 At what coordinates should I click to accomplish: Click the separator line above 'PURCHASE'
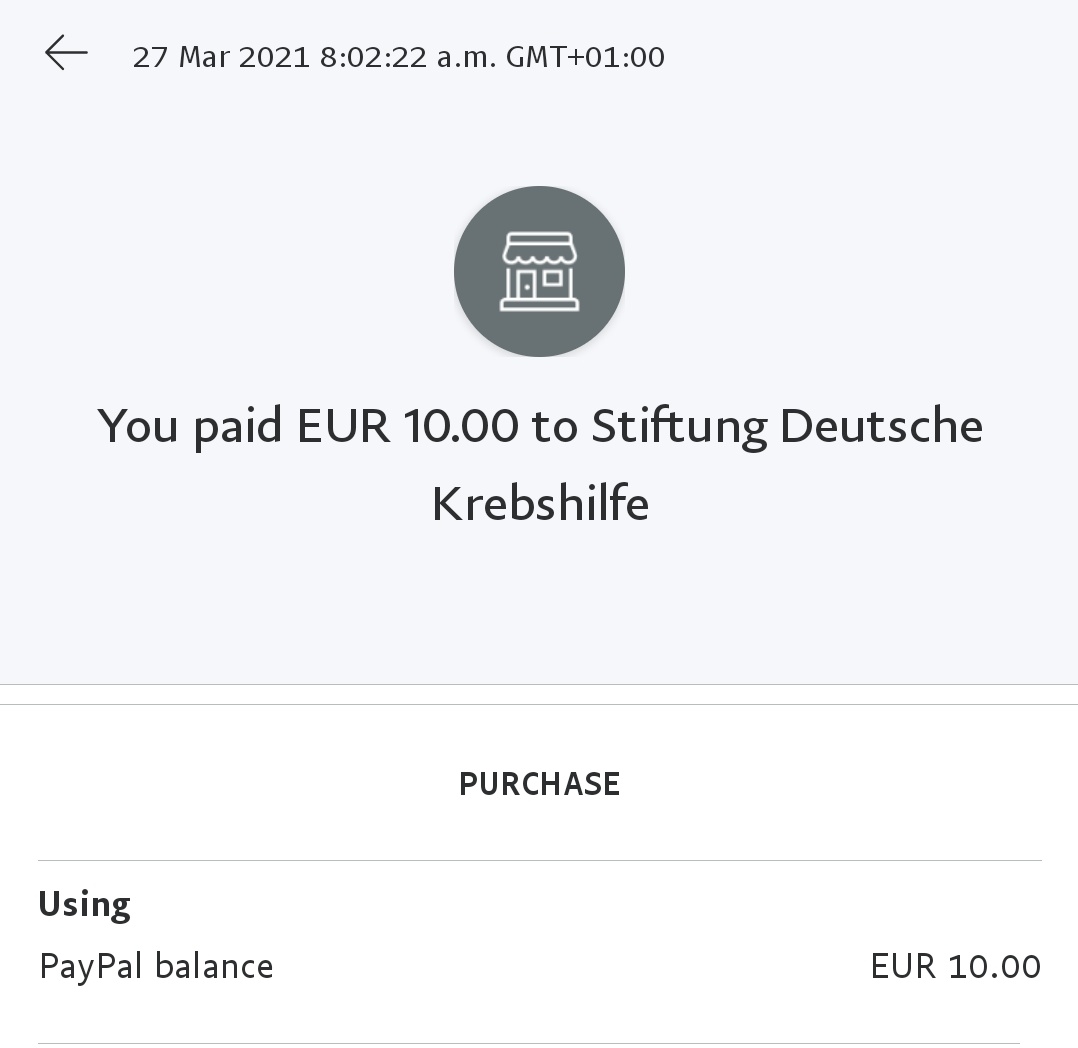coord(539,704)
